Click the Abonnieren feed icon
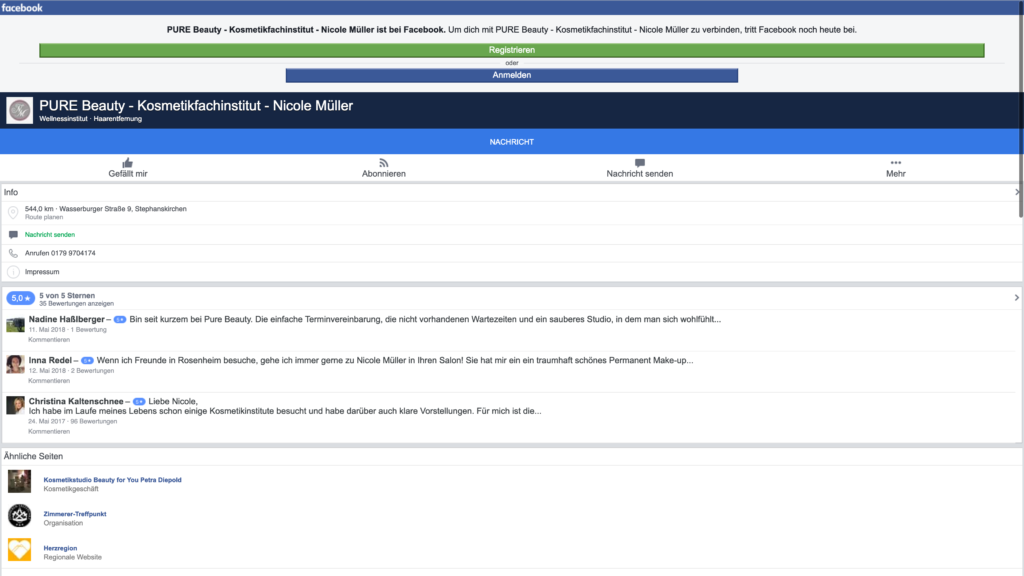 click(x=383, y=162)
